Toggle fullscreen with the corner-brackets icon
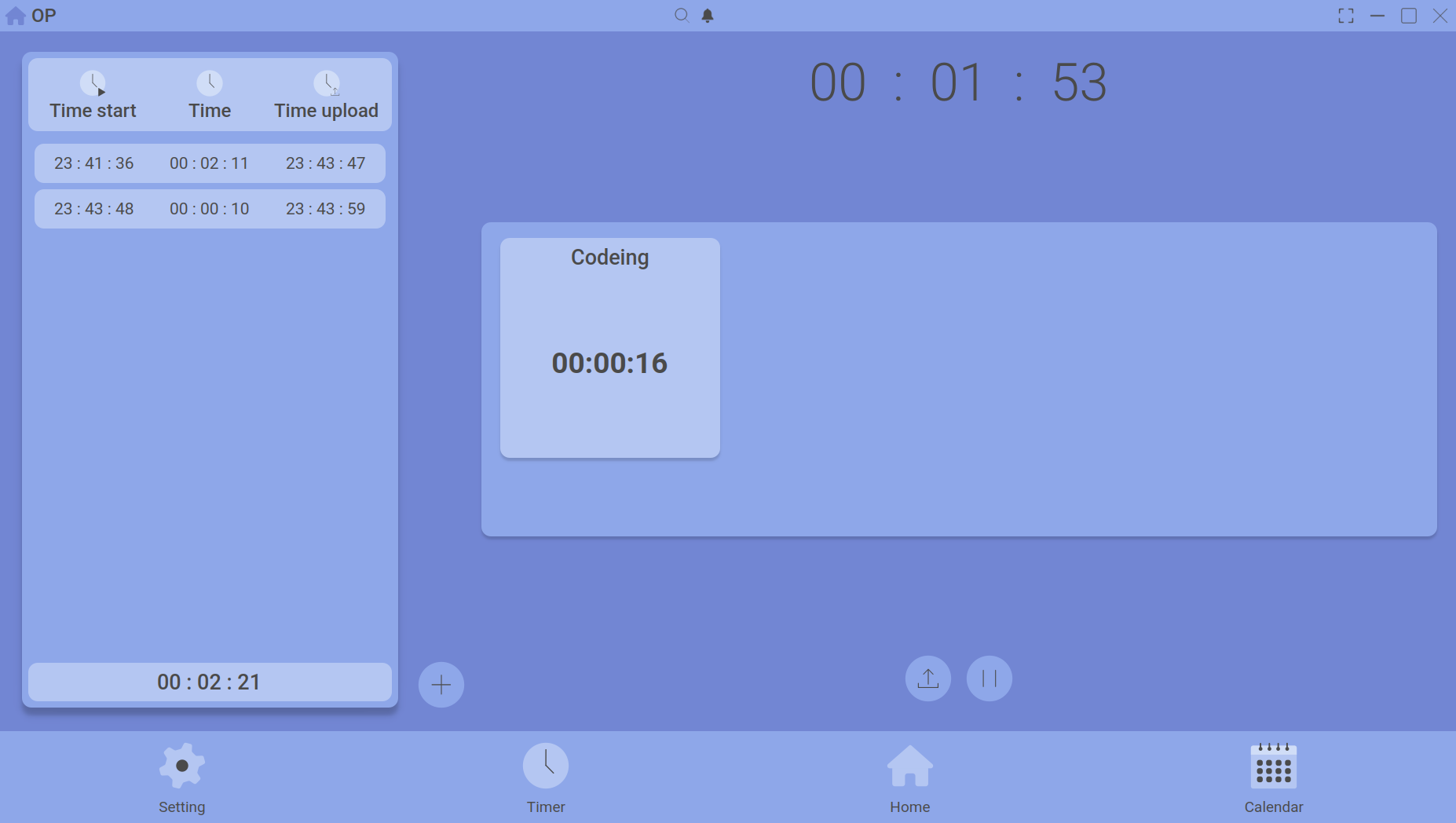Viewport: 1456px width, 823px height. 1346,16
